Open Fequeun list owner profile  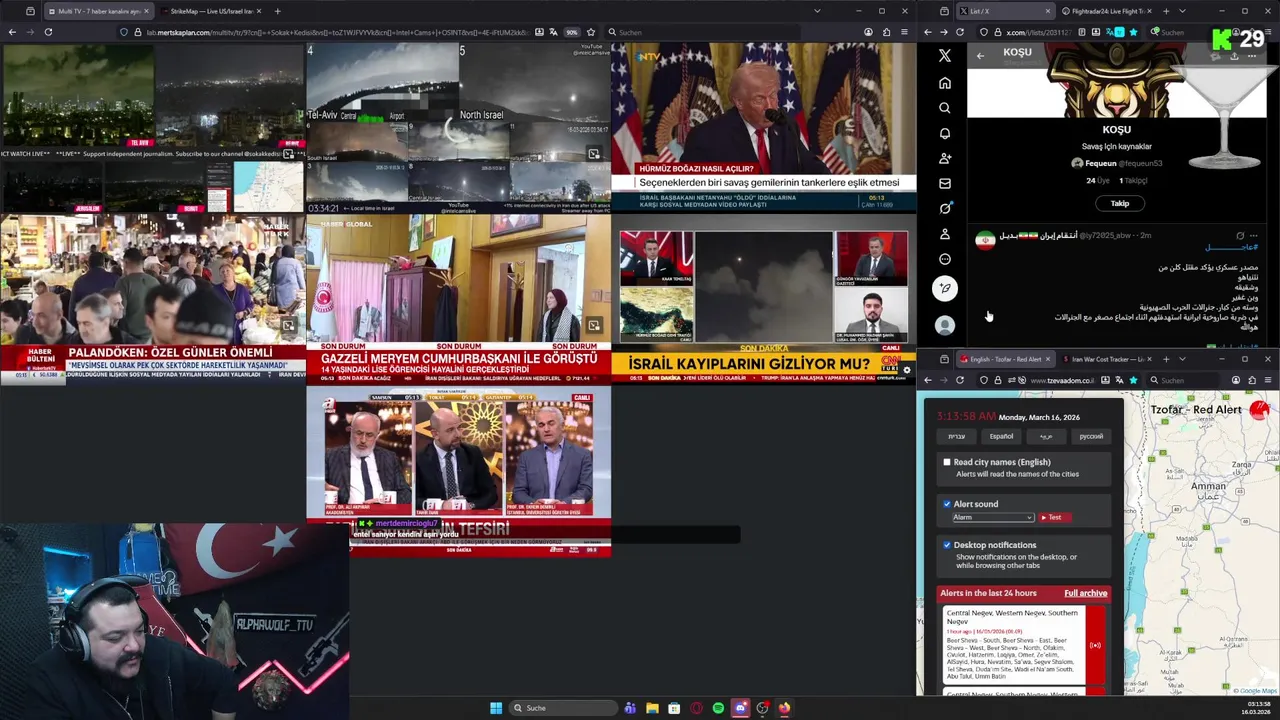[1116, 163]
